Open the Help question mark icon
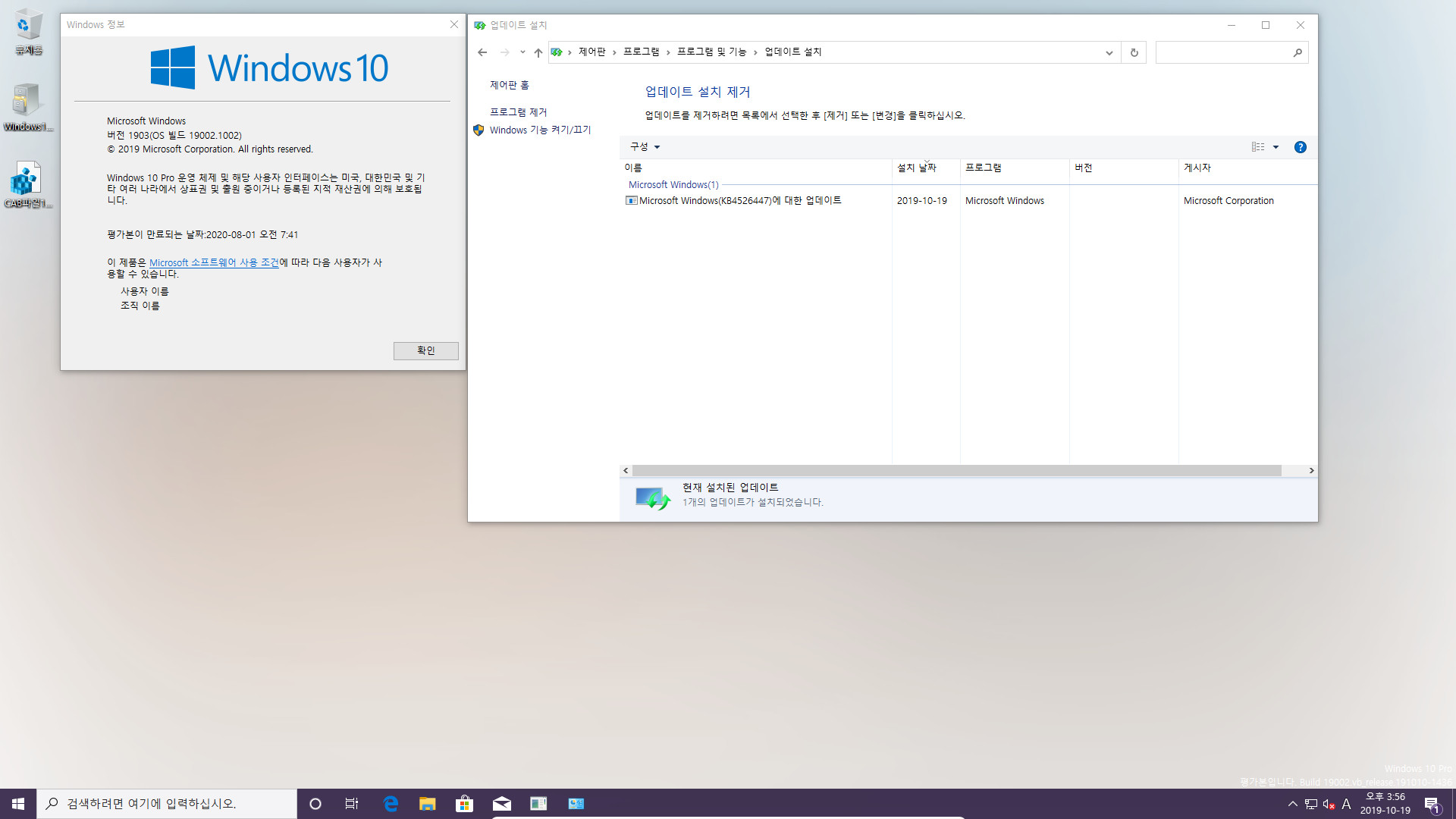The height and width of the screenshot is (819, 1456). click(x=1301, y=147)
